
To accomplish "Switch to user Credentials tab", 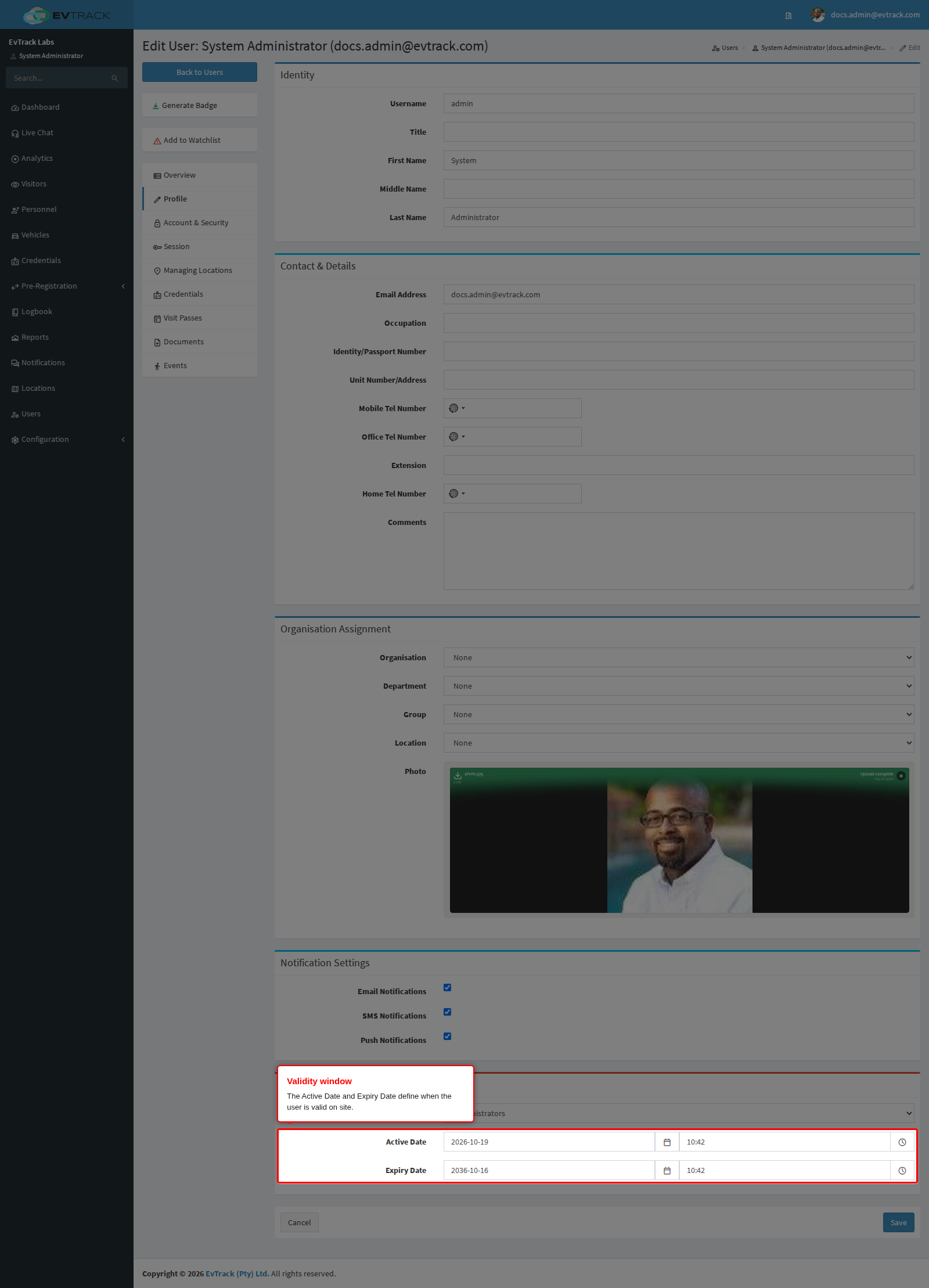I will tap(200, 294).
